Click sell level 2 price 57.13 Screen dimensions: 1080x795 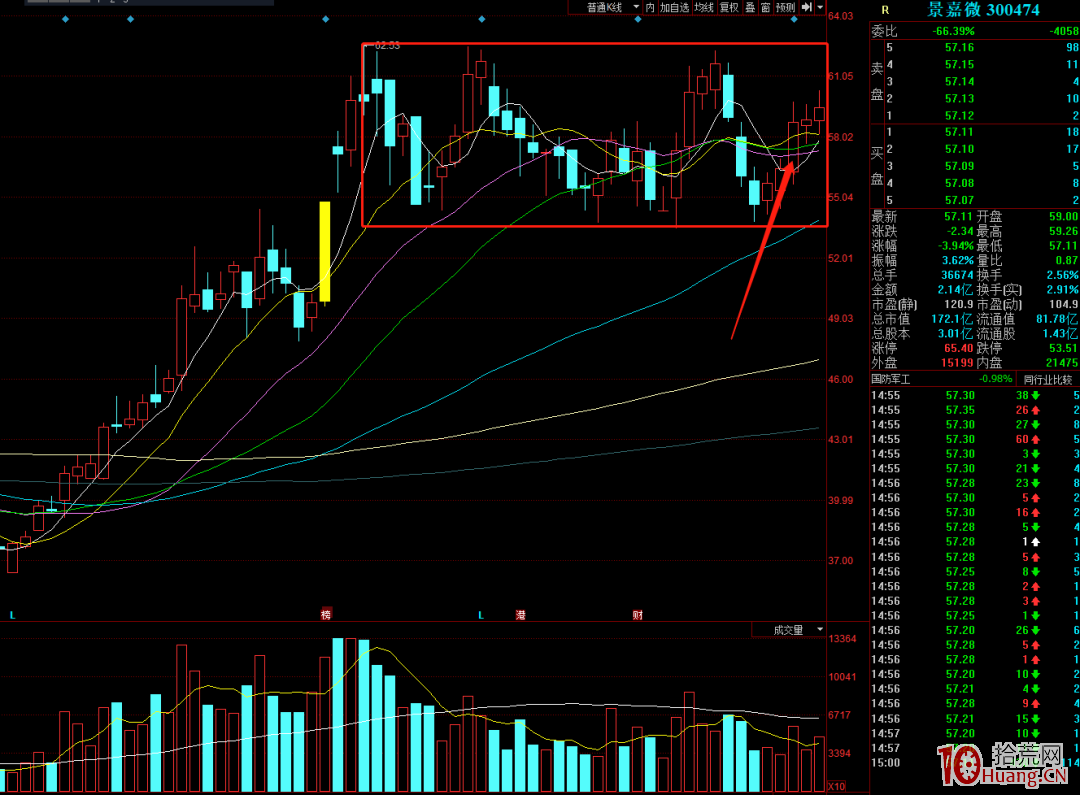[959, 99]
